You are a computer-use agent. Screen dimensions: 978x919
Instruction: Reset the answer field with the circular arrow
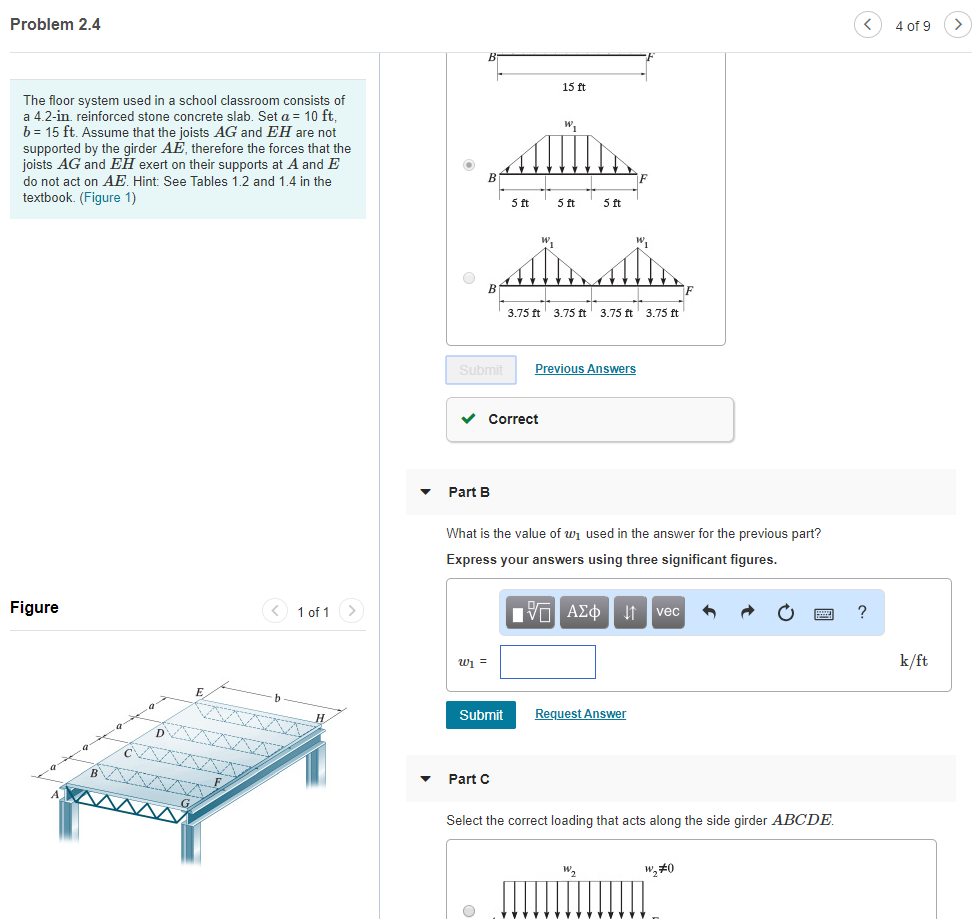pyautogui.click(x=786, y=612)
